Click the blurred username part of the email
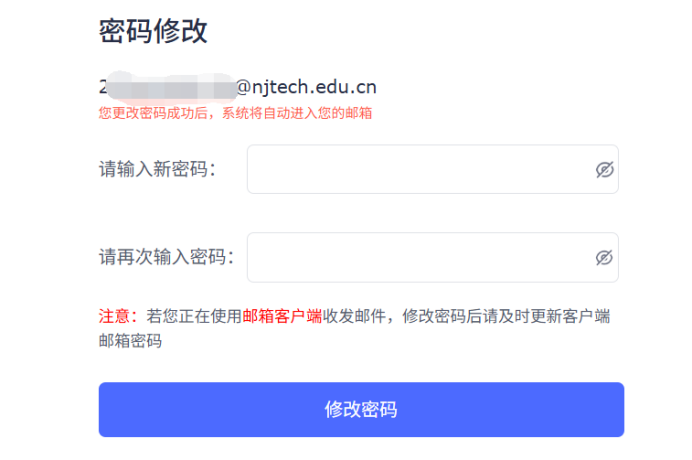The width and height of the screenshot is (692, 460). click(x=172, y=87)
